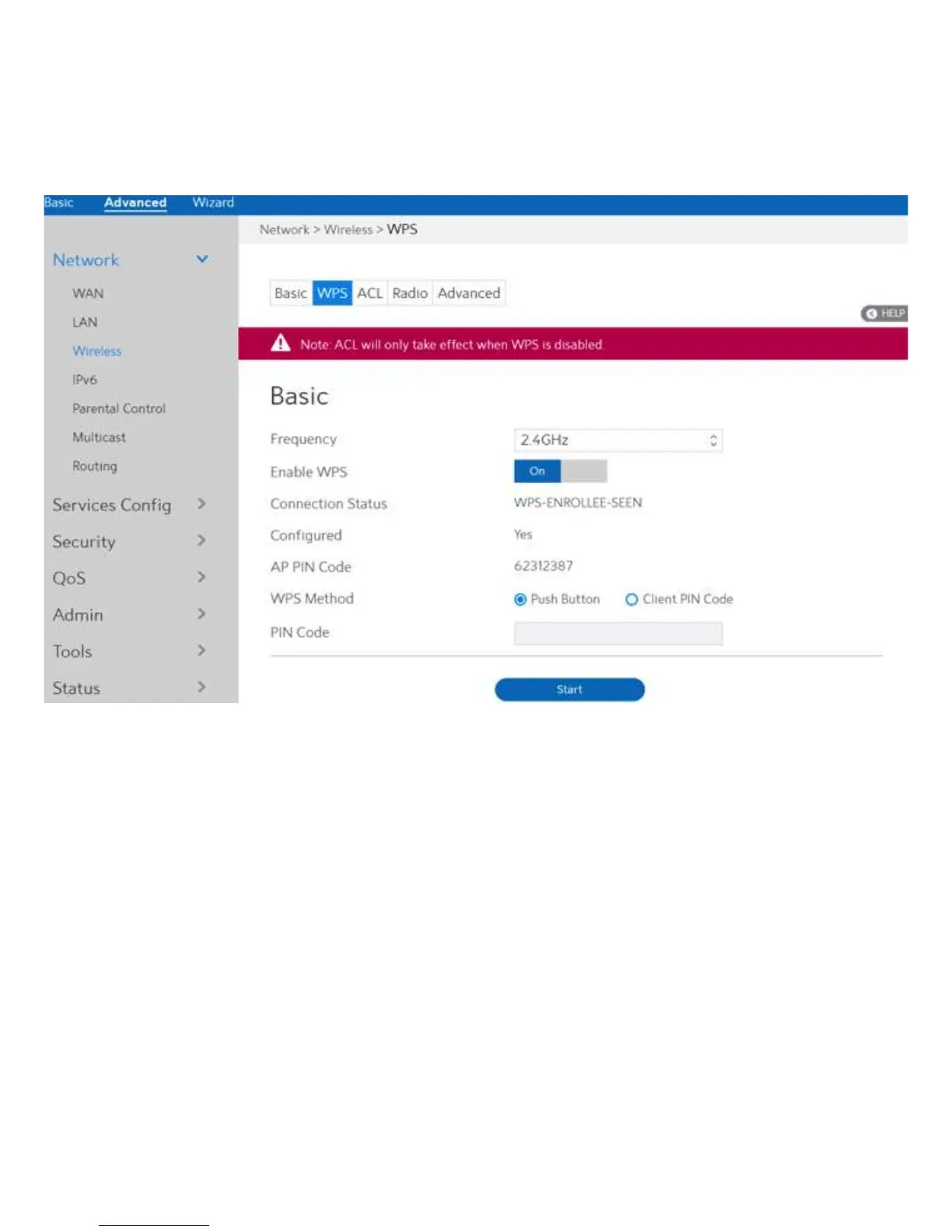Select Wireless in the sidebar
Image resolution: width=952 pixels, height=1232 pixels.
[97, 352]
